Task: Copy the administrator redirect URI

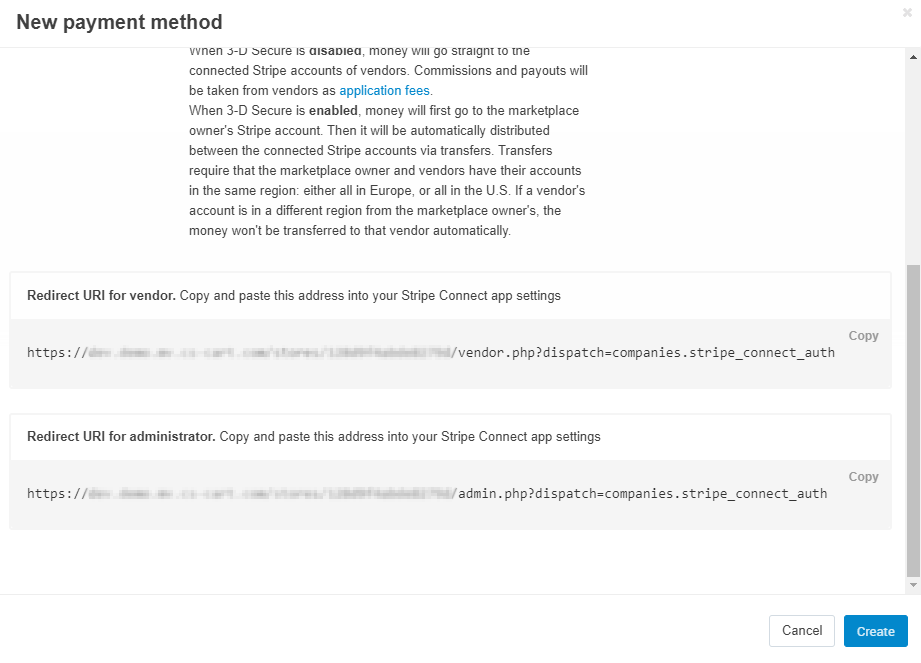Action: pos(863,476)
